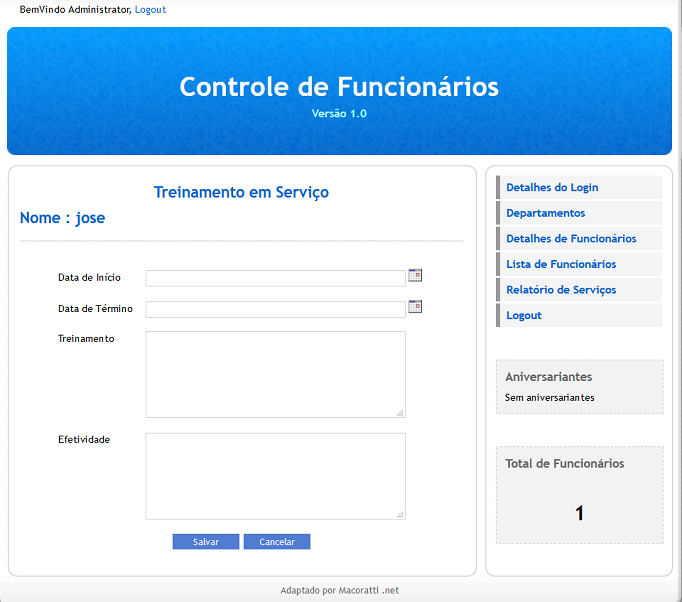Click the Total de Funcionários heading

(x=565, y=464)
